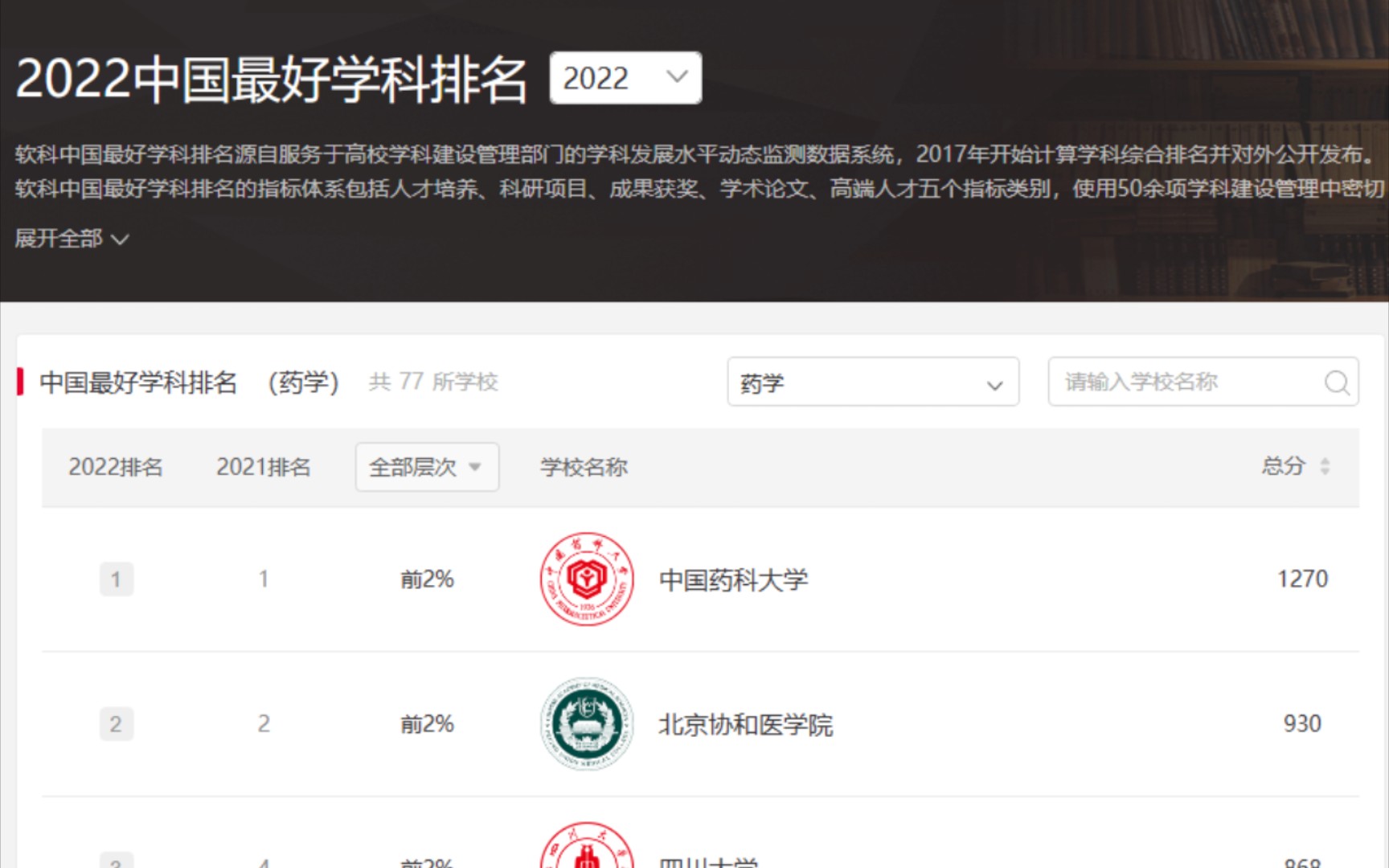This screenshot has height=868, width=1389.
Task: Click the 总分 column header label
Action: tap(1283, 466)
